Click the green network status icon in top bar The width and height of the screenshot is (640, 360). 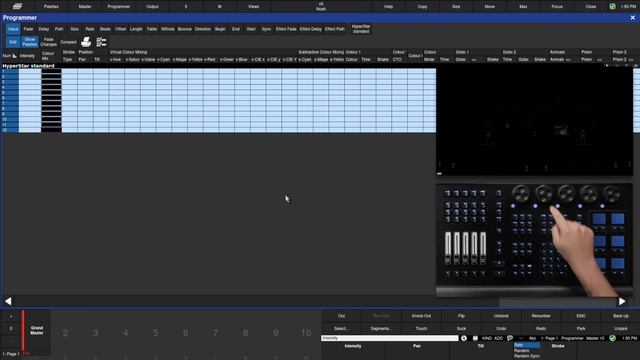click(x=612, y=6)
